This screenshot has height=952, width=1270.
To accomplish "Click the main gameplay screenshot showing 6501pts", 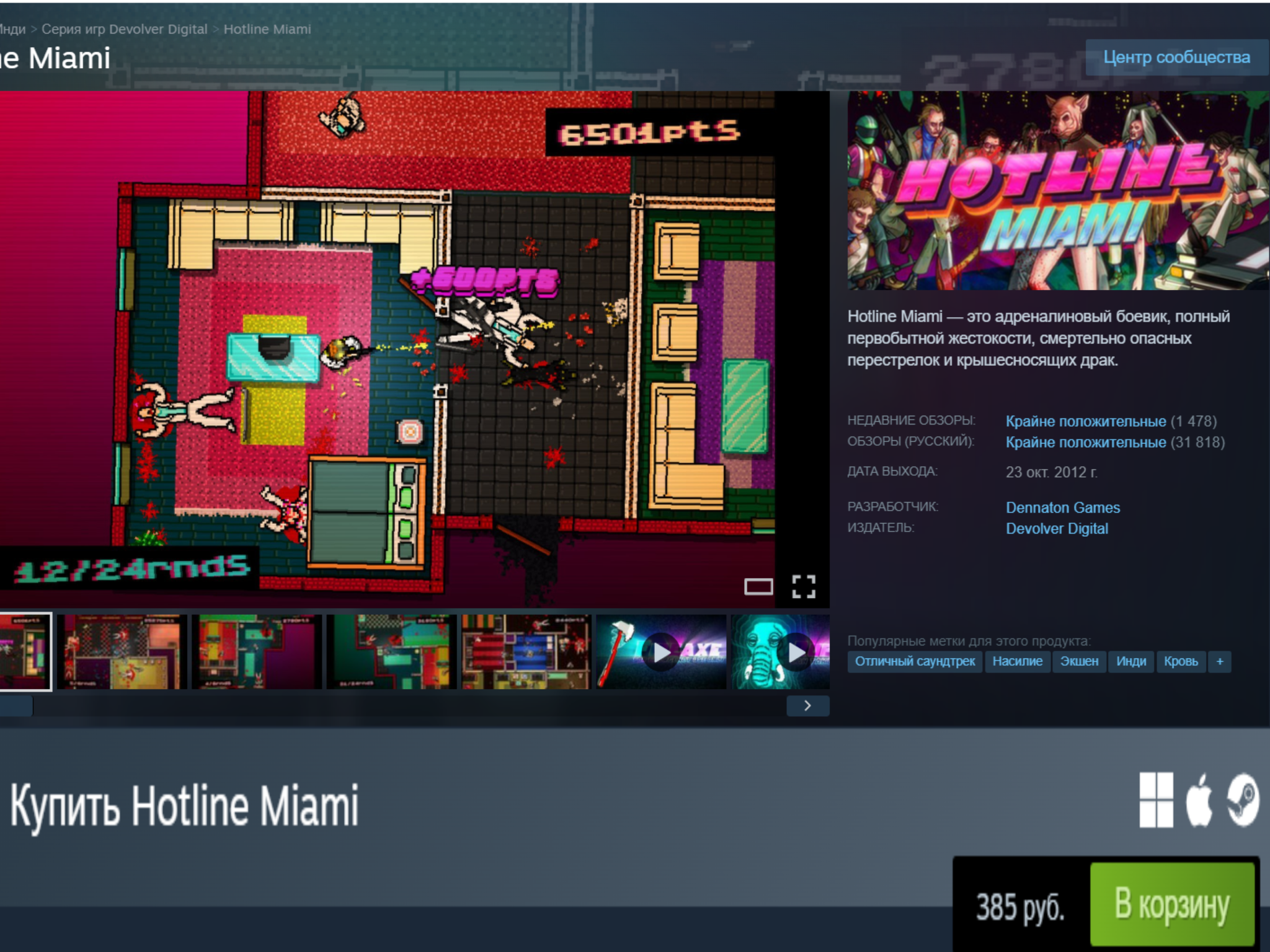I will pos(415,350).
